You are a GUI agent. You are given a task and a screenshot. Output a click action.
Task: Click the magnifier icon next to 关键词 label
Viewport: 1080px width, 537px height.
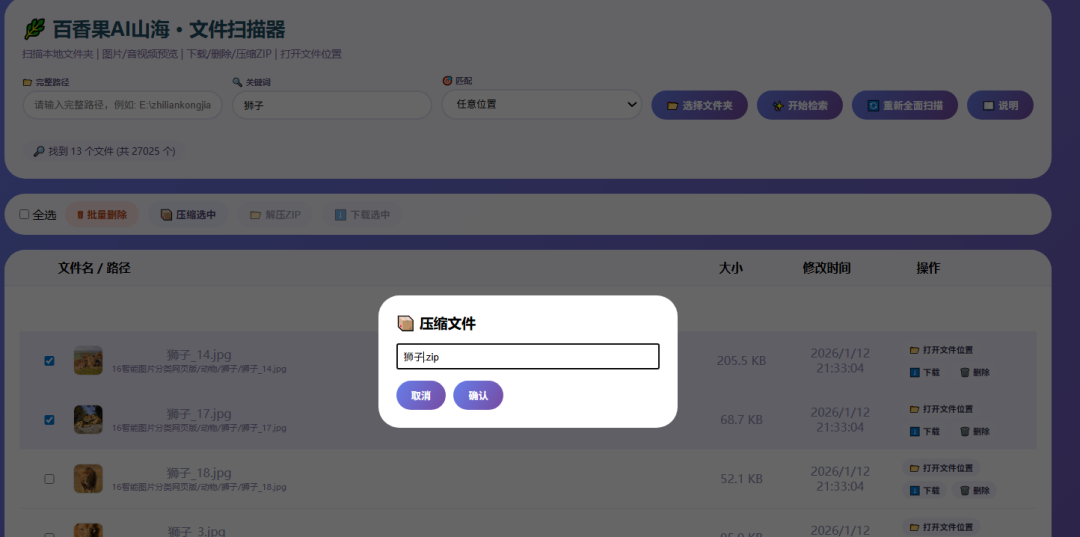pyautogui.click(x=238, y=82)
